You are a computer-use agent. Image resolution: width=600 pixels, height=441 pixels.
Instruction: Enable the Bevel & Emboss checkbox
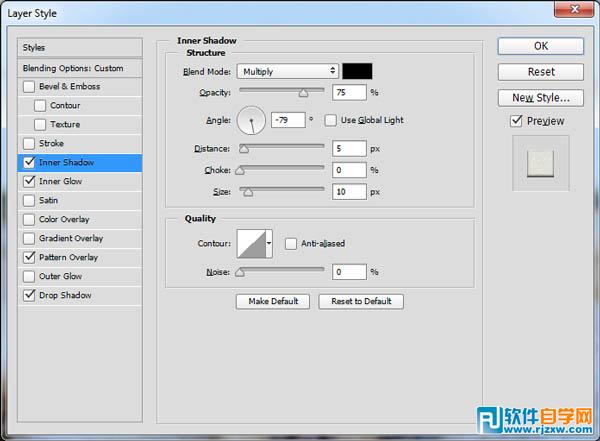tap(28, 87)
